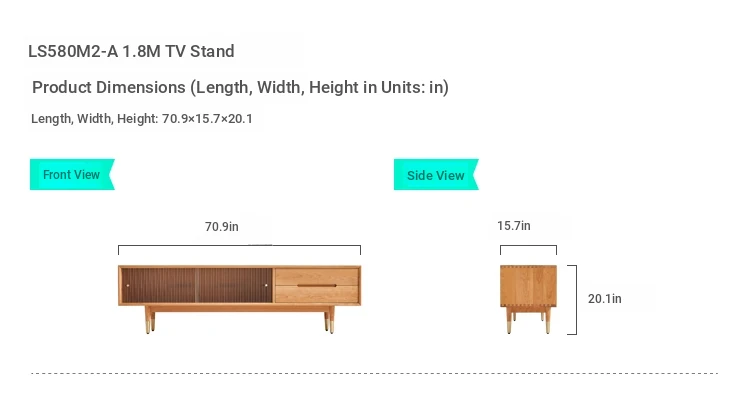The image size is (750, 394).
Task: Click the dashed divider line at bottom
Action: [x=375, y=373]
